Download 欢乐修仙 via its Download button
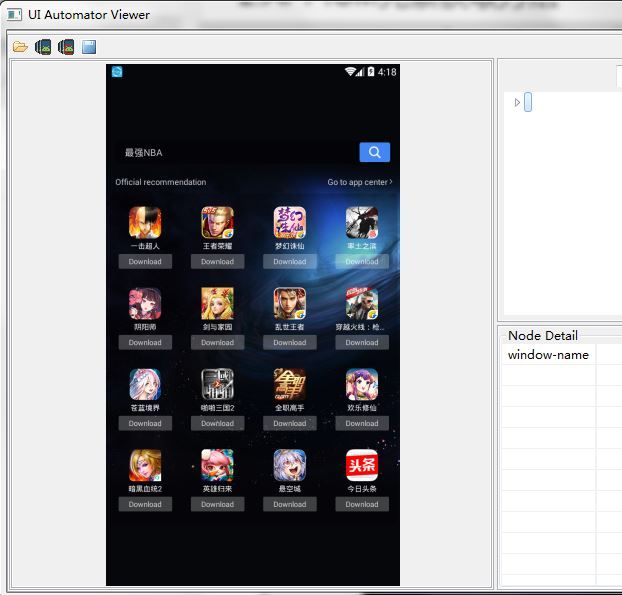Image resolution: width=622 pixels, height=595 pixels. pyautogui.click(x=362, y=424)
